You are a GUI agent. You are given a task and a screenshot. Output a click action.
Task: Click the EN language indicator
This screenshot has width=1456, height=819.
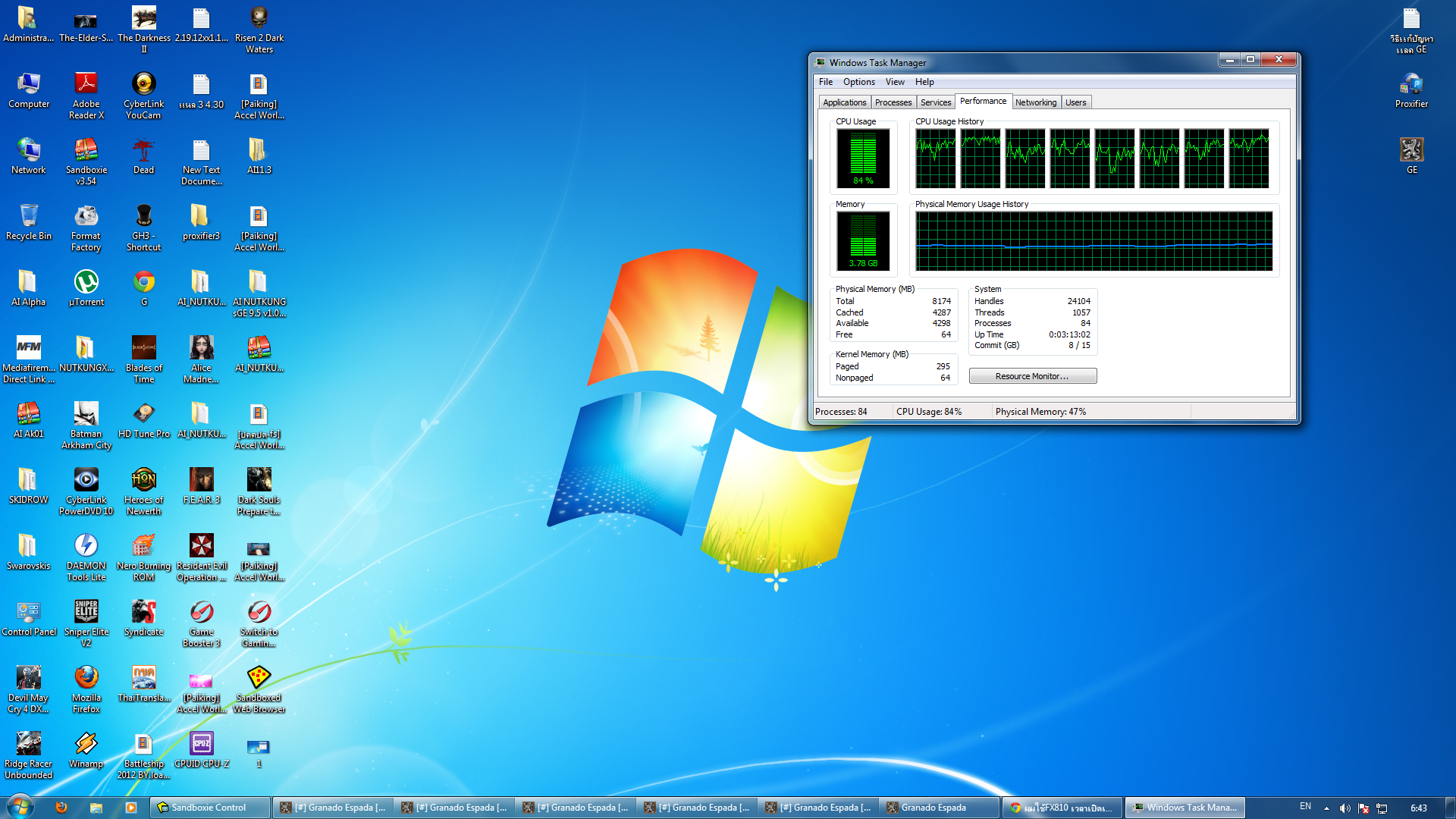pyautogui.click(x=1305, y=807)
